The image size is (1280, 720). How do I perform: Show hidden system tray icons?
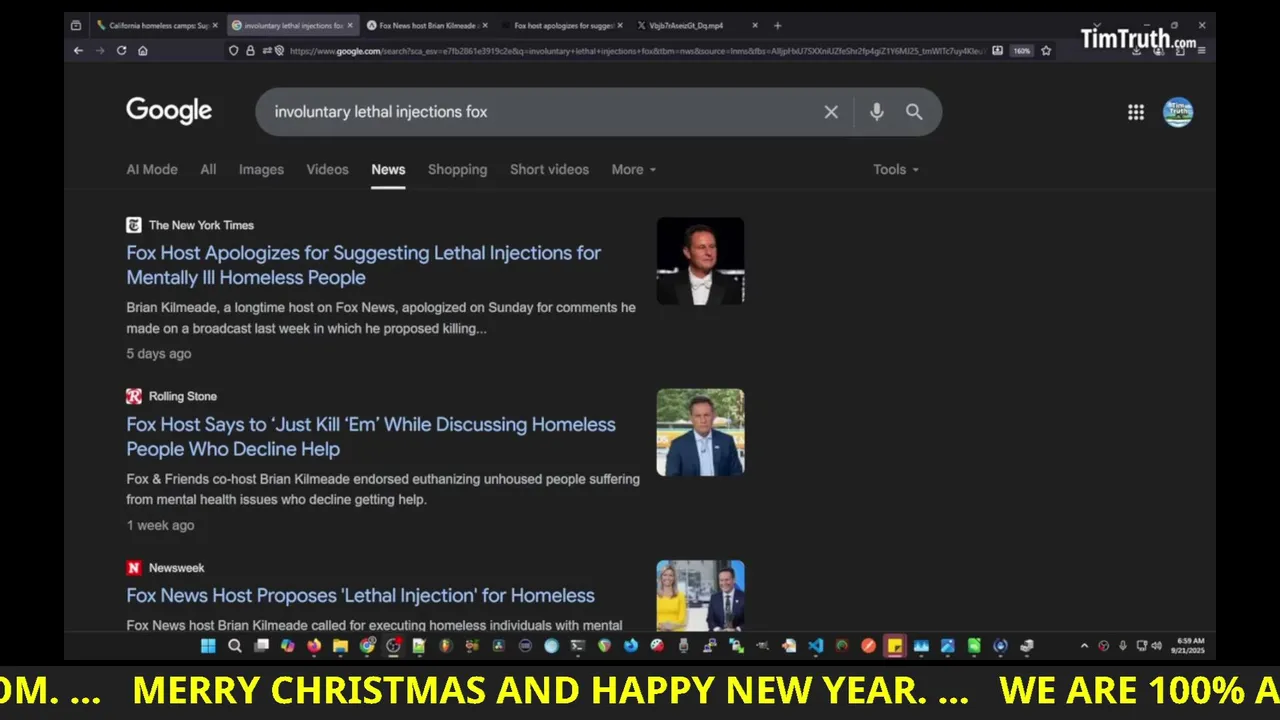click(1084, 646)
